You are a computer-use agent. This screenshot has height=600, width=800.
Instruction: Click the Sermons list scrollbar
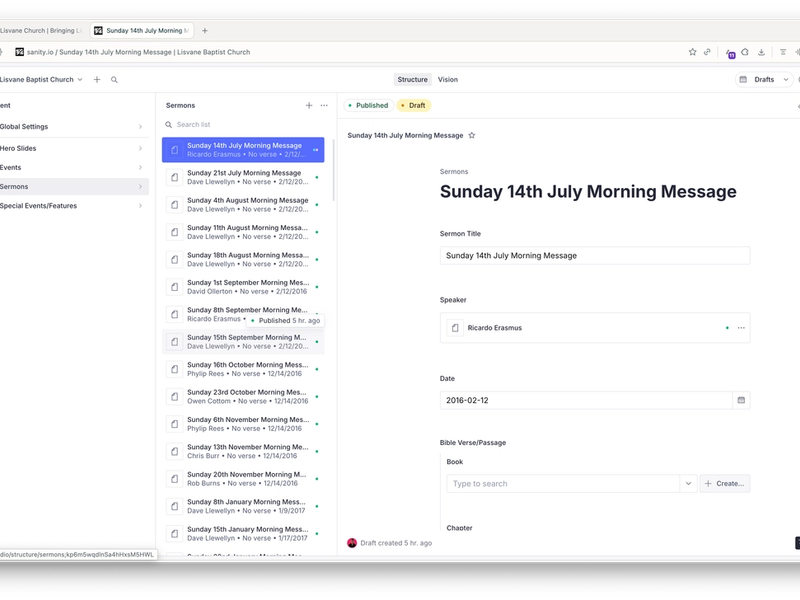click(x=334, y=170)
